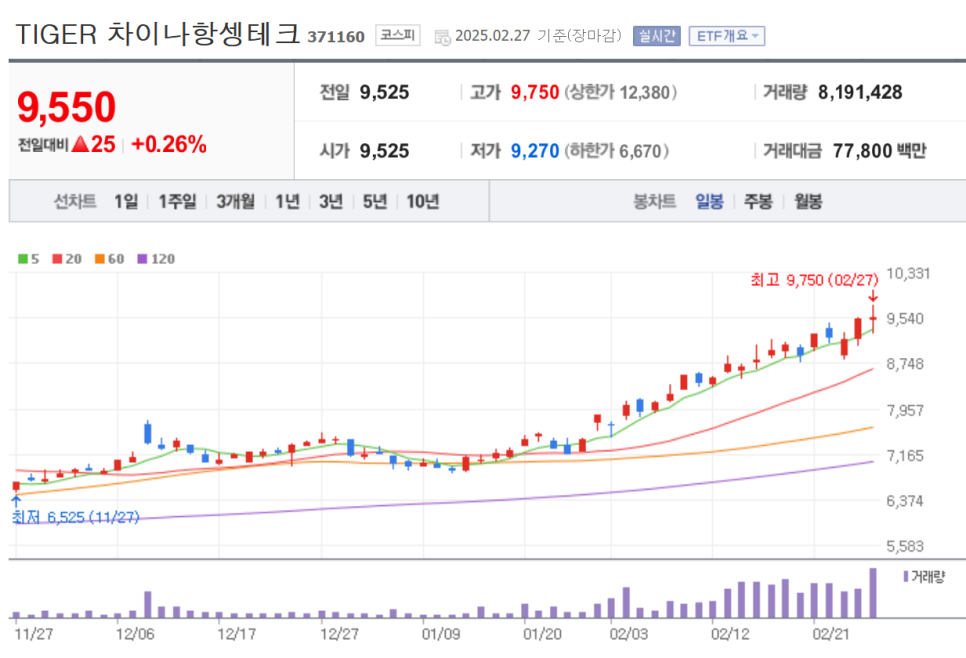Image resolution: width=966 pixels, height=658 pixels.
Task: Select the 3개월 line chart tab
Action: pyautogui.click(x=235, y=201)
